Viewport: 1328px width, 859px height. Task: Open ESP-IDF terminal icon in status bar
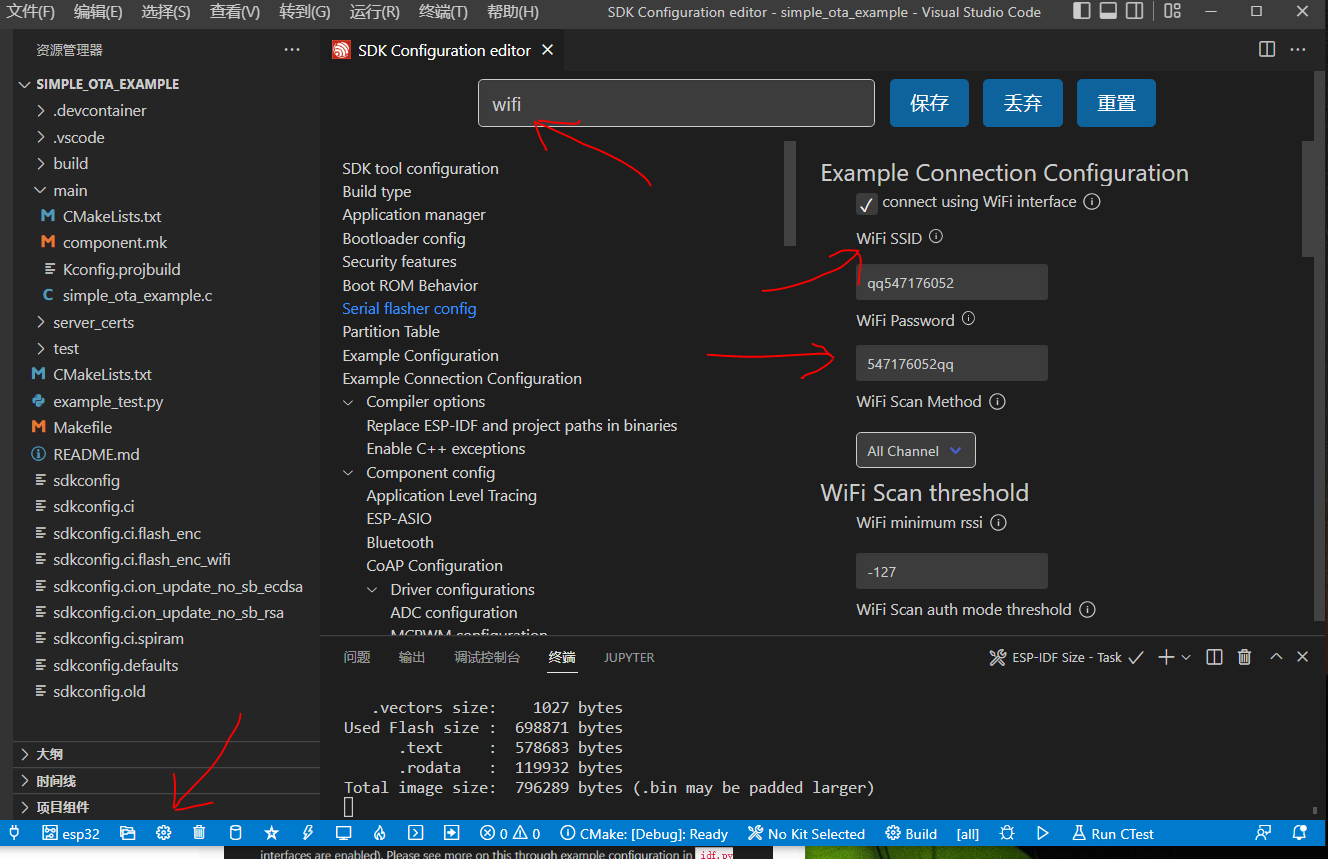pyautogui.click(x=416, y=833)
